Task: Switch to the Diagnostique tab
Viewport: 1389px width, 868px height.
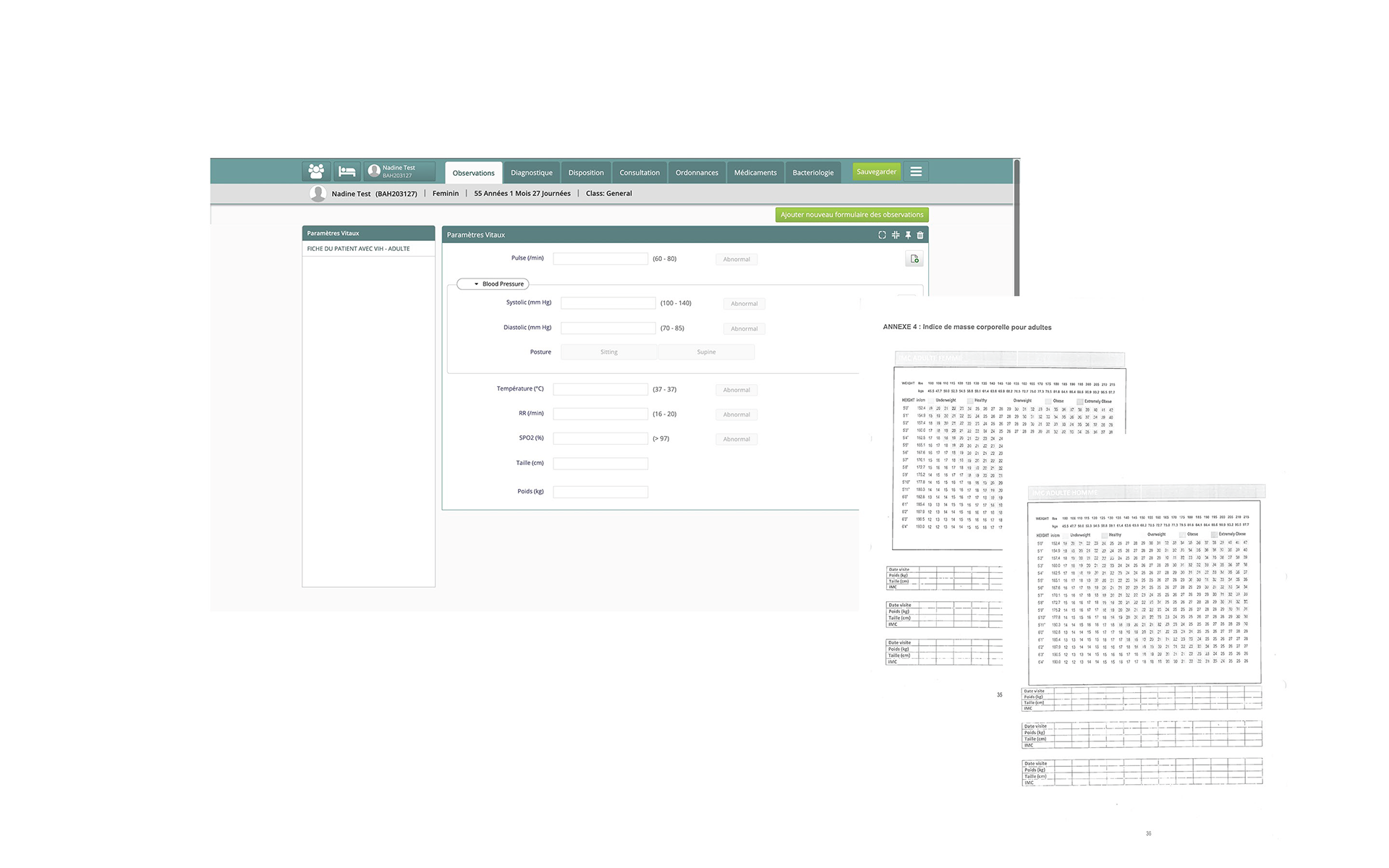Action: click(532, 173)
